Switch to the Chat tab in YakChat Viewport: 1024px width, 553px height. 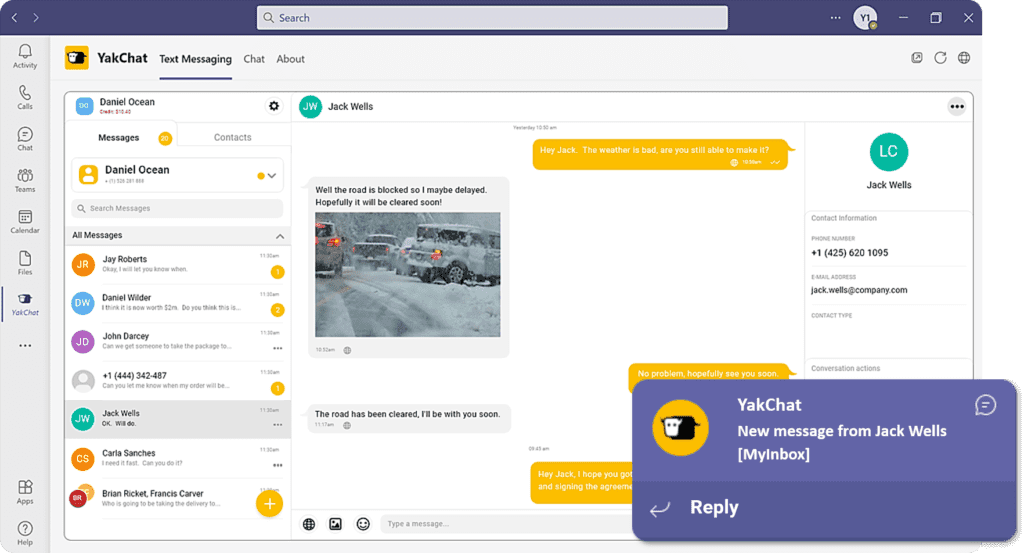[254, 59]
